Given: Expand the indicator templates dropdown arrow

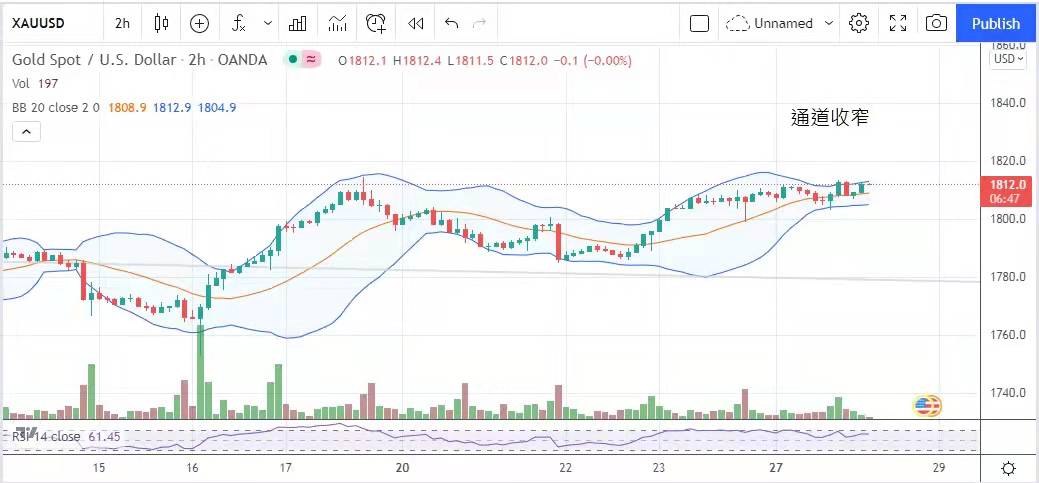Looking at the screenshot, I should click(267, 23).
